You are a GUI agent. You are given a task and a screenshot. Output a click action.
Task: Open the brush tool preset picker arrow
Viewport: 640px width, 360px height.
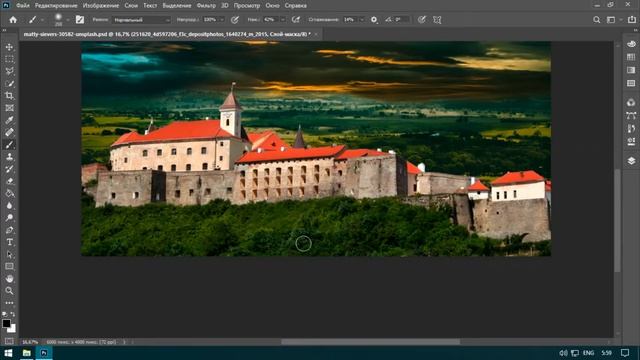click(x=42, y=20)
